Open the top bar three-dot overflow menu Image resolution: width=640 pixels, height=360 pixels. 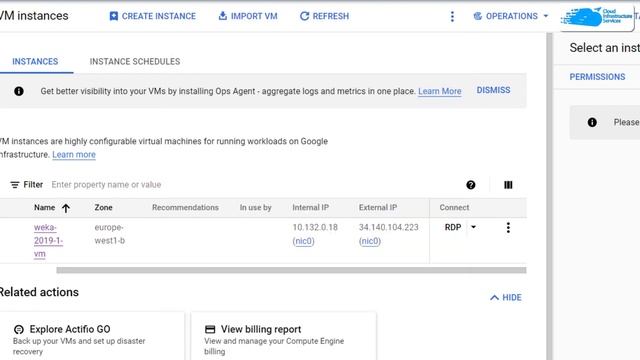pyautogui.click(x=452, y=16)
